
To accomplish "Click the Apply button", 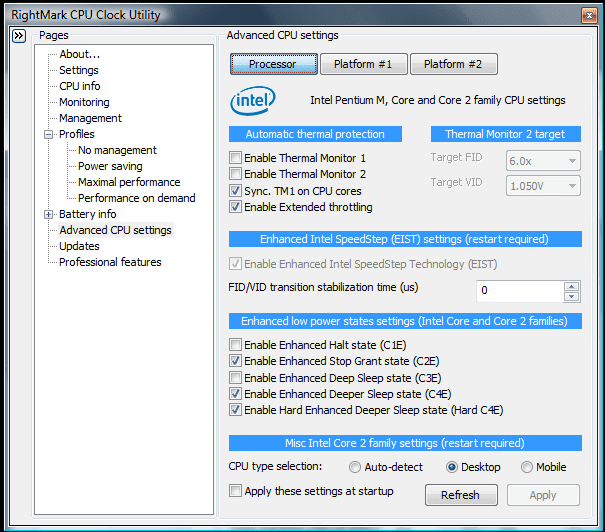I will 543,495.
